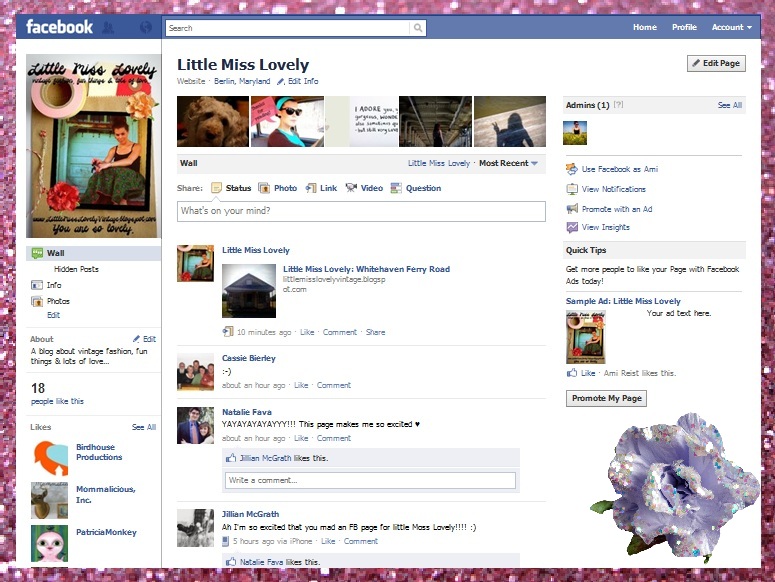Open friend requests icon in top bar
Viewport: 775px width, 582px height.
pos(108,27)
